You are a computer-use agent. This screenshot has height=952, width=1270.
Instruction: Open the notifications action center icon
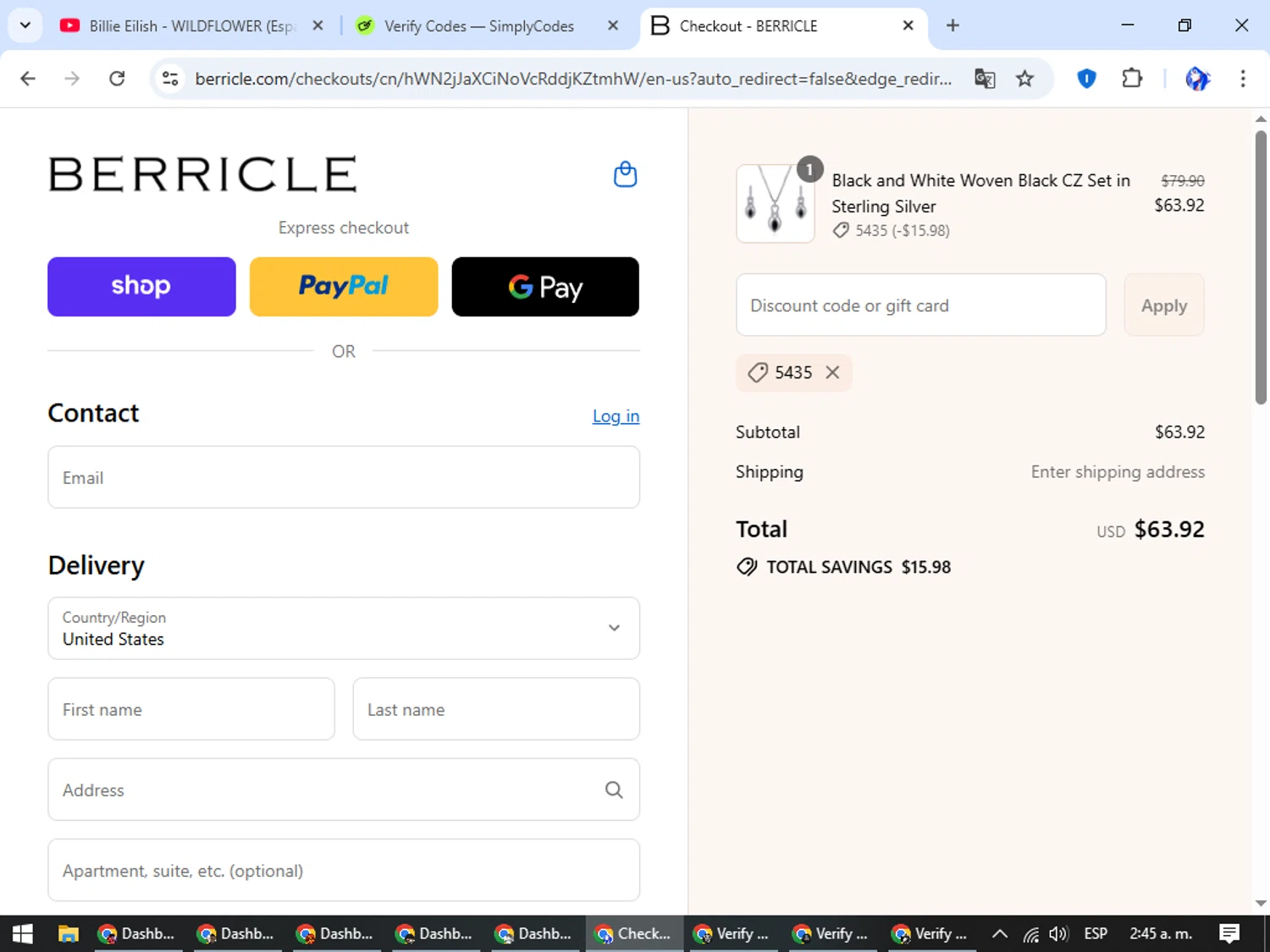point(1229,933)
